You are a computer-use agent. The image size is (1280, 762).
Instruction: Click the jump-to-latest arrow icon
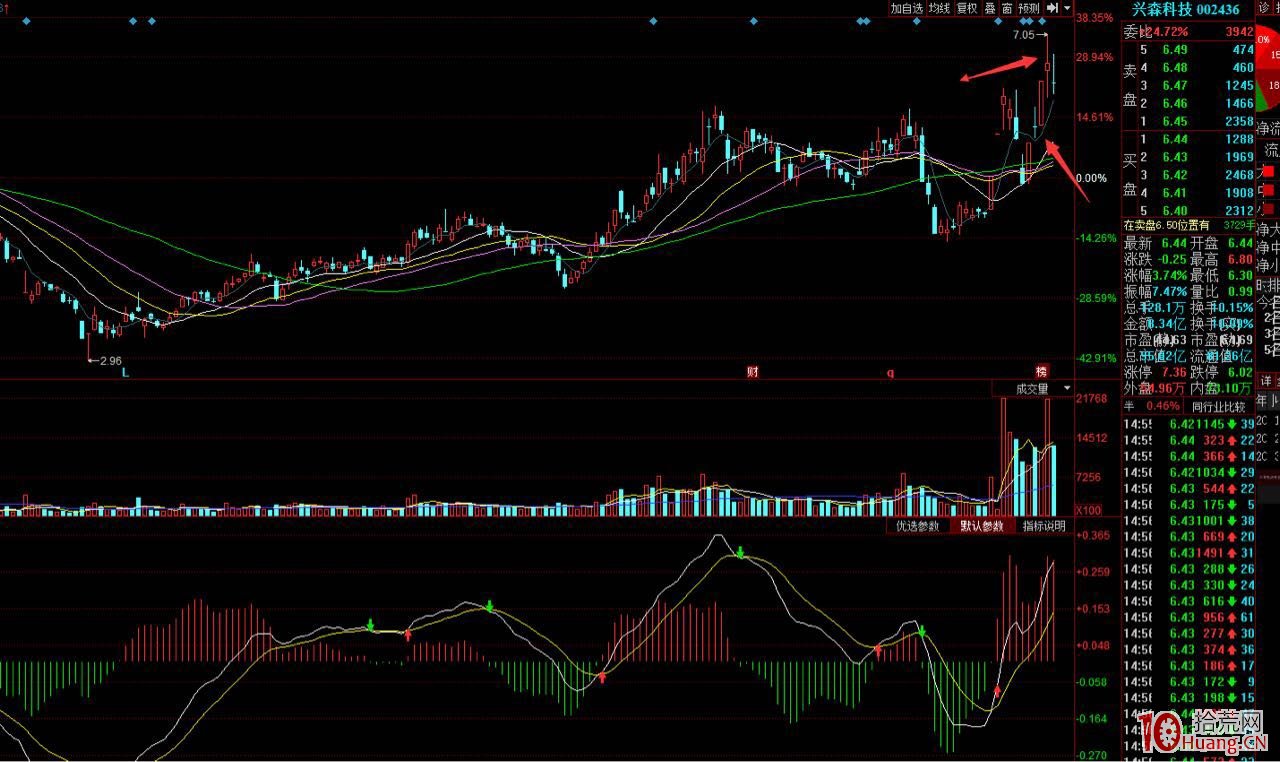click(1052, 8)
